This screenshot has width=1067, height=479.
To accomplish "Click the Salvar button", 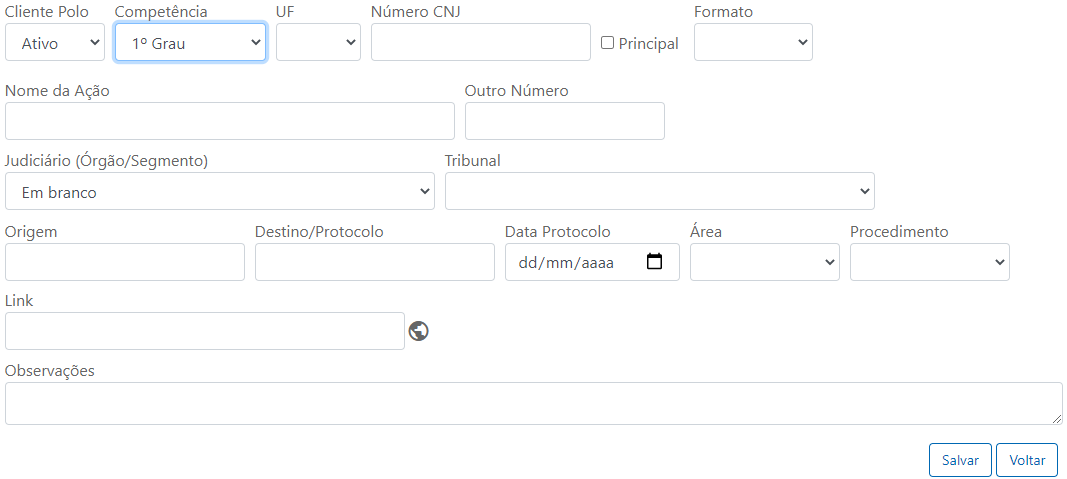I will click(x=960, y=460).
